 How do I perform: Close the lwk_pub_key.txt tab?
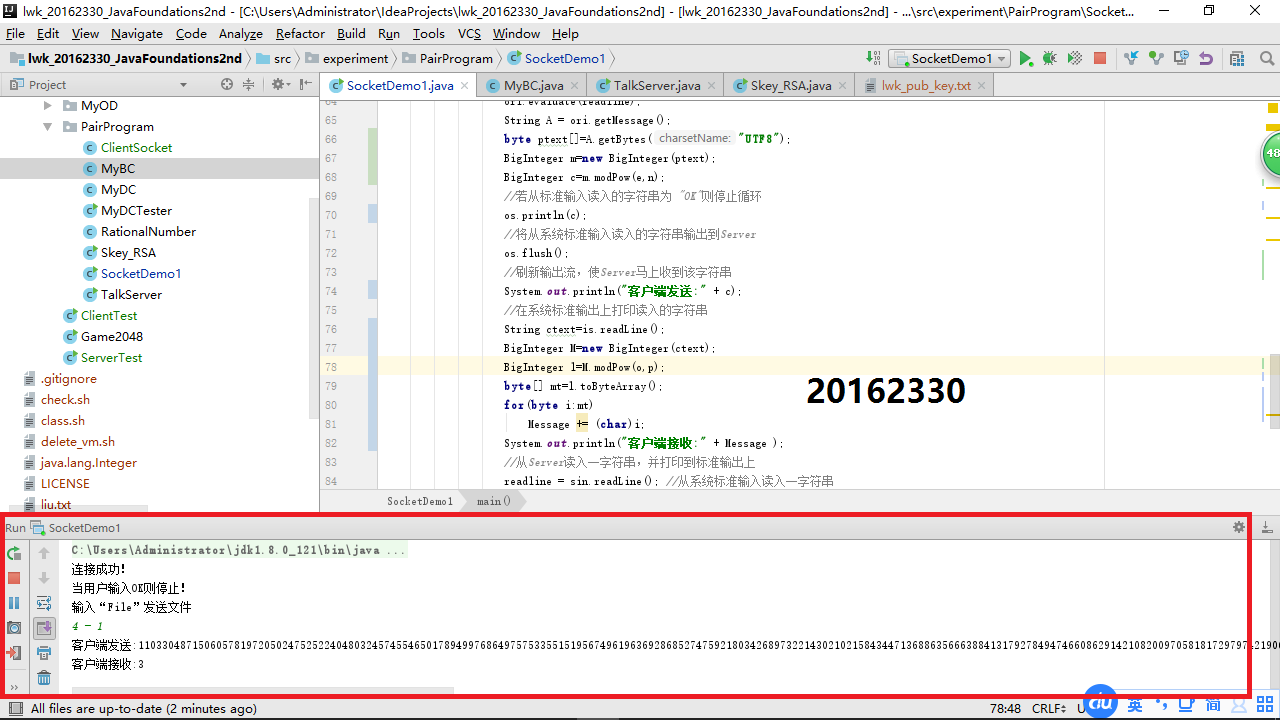981,86
